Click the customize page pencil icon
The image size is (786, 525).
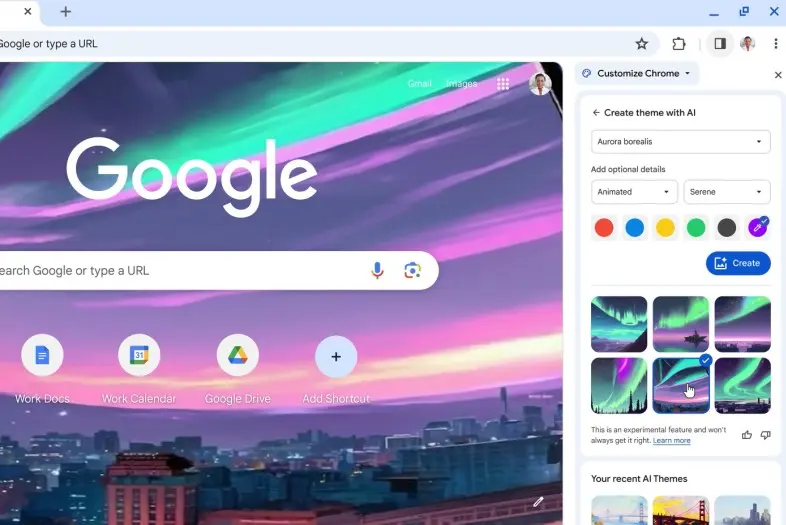coord(538,501)
